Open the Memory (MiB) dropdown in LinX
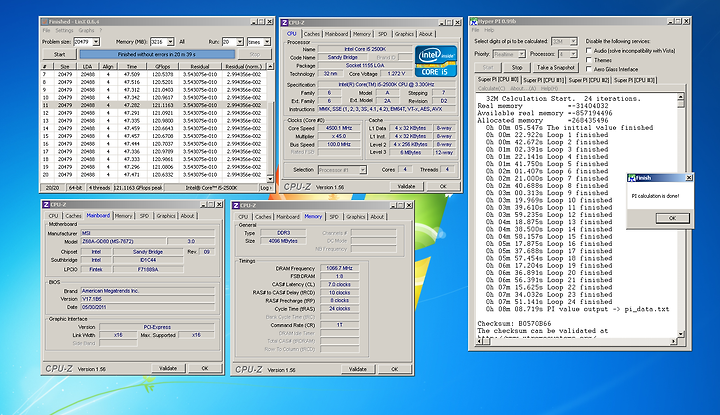The height and width of the screenshot is (415, 720). click(x=170, y=42)
